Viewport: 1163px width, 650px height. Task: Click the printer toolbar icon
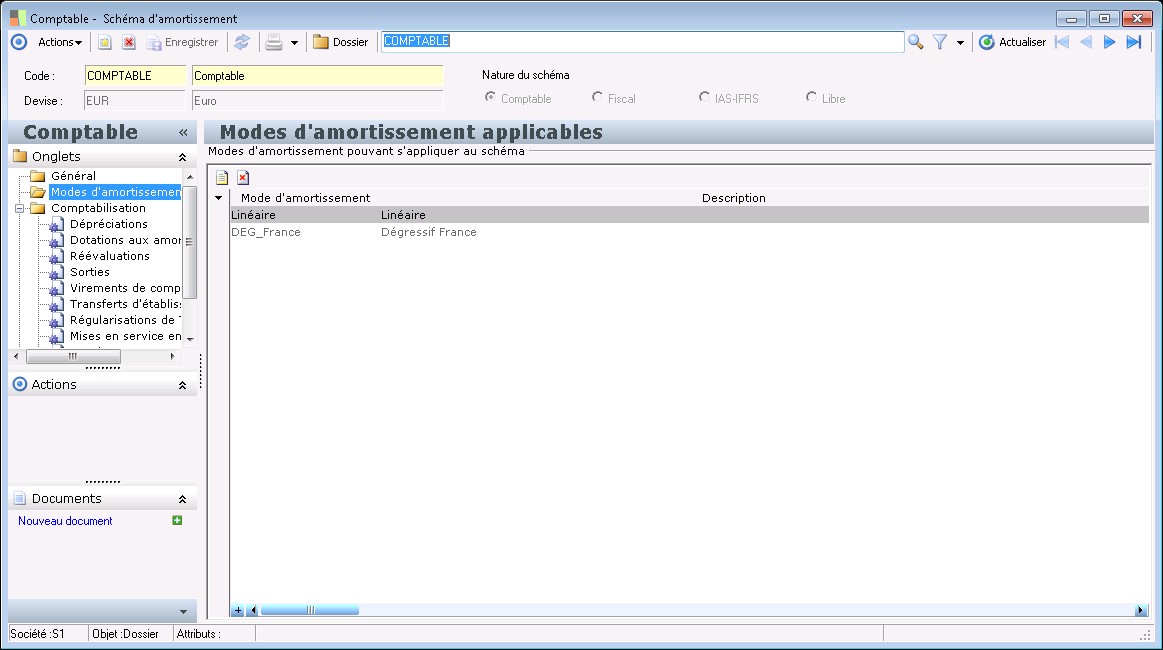pos(274,42)
